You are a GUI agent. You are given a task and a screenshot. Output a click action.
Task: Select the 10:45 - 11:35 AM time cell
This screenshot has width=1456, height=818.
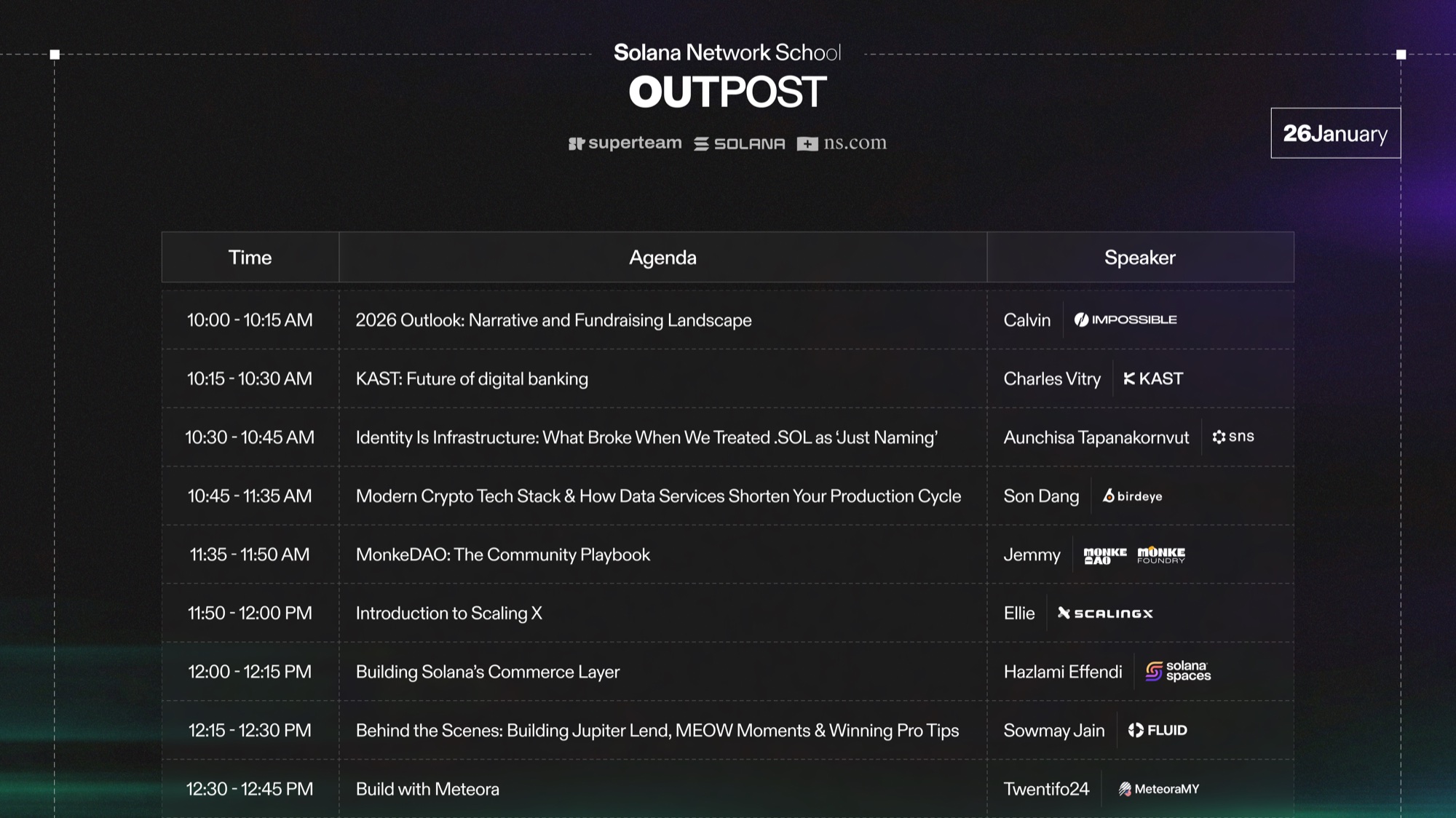coord(250,496)
